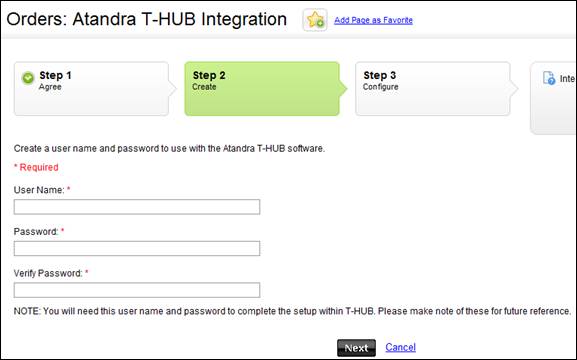
Task: Click the help document icon
Action: click(549, 78)
